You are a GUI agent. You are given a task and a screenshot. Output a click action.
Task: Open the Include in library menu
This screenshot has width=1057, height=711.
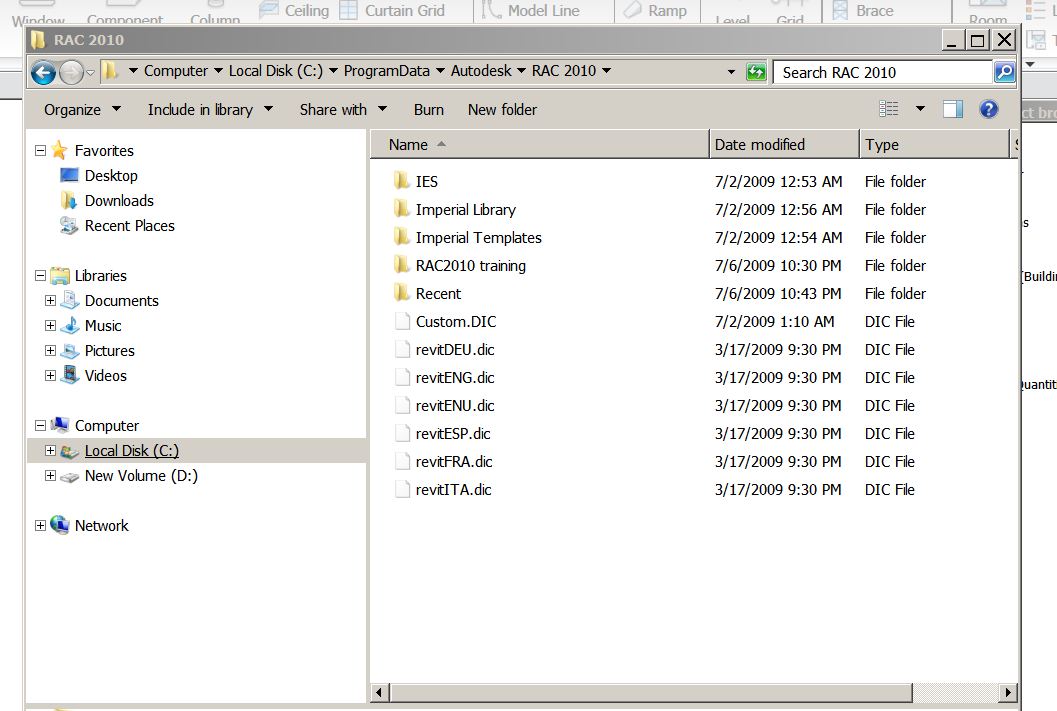pyautogui.click(x=210, y=109)
